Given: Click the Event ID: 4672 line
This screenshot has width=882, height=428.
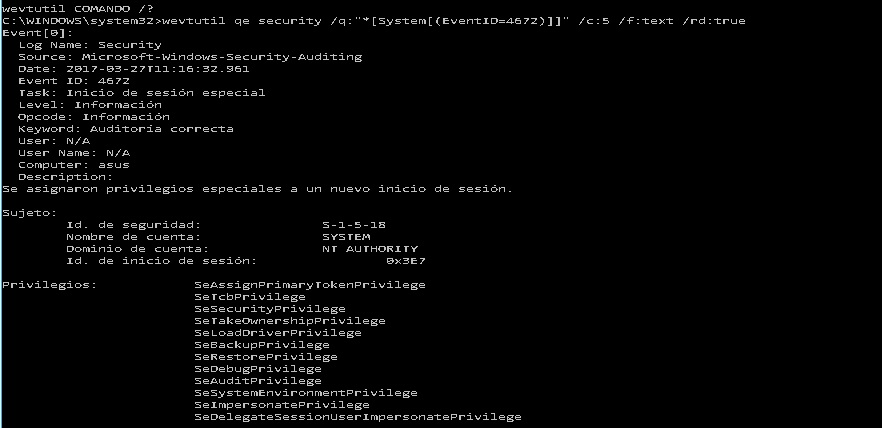Looking at the screenshot, I should pos(62,81).
